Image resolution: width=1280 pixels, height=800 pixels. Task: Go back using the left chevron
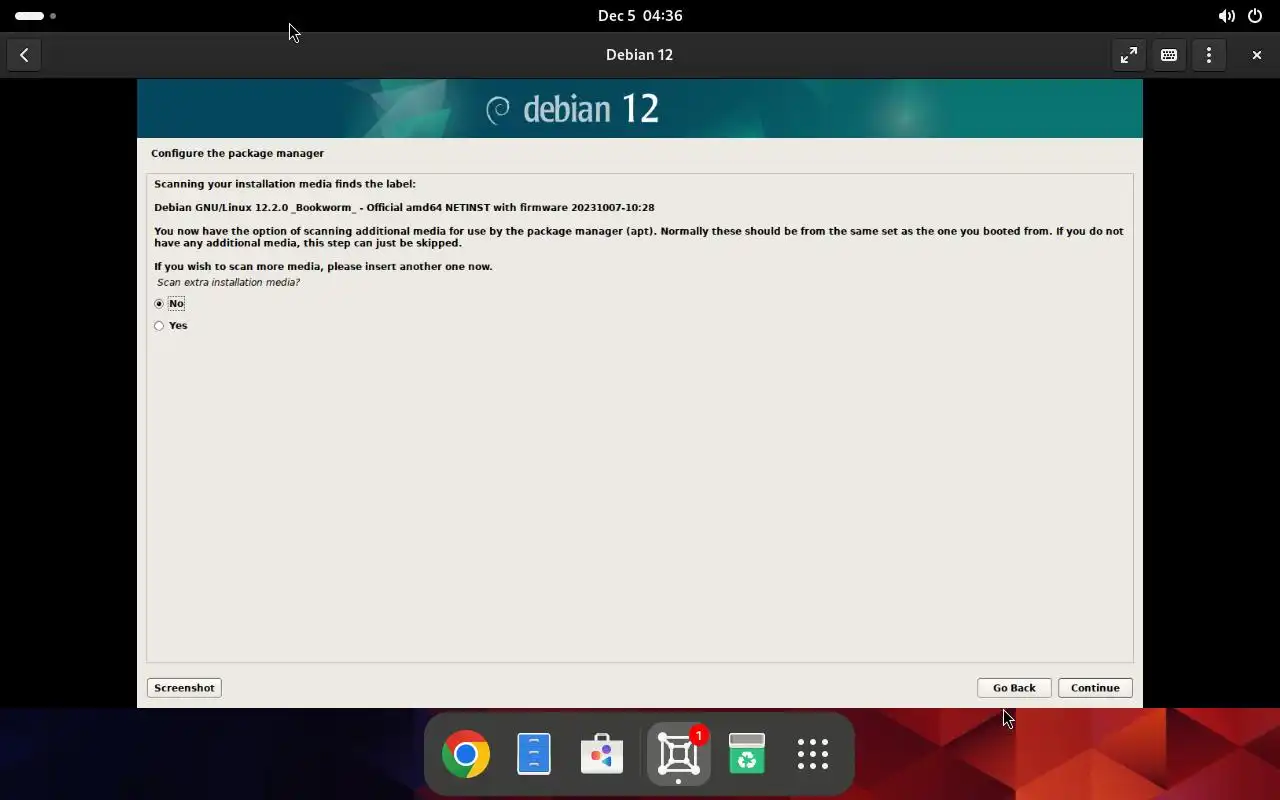pos(24,55)
